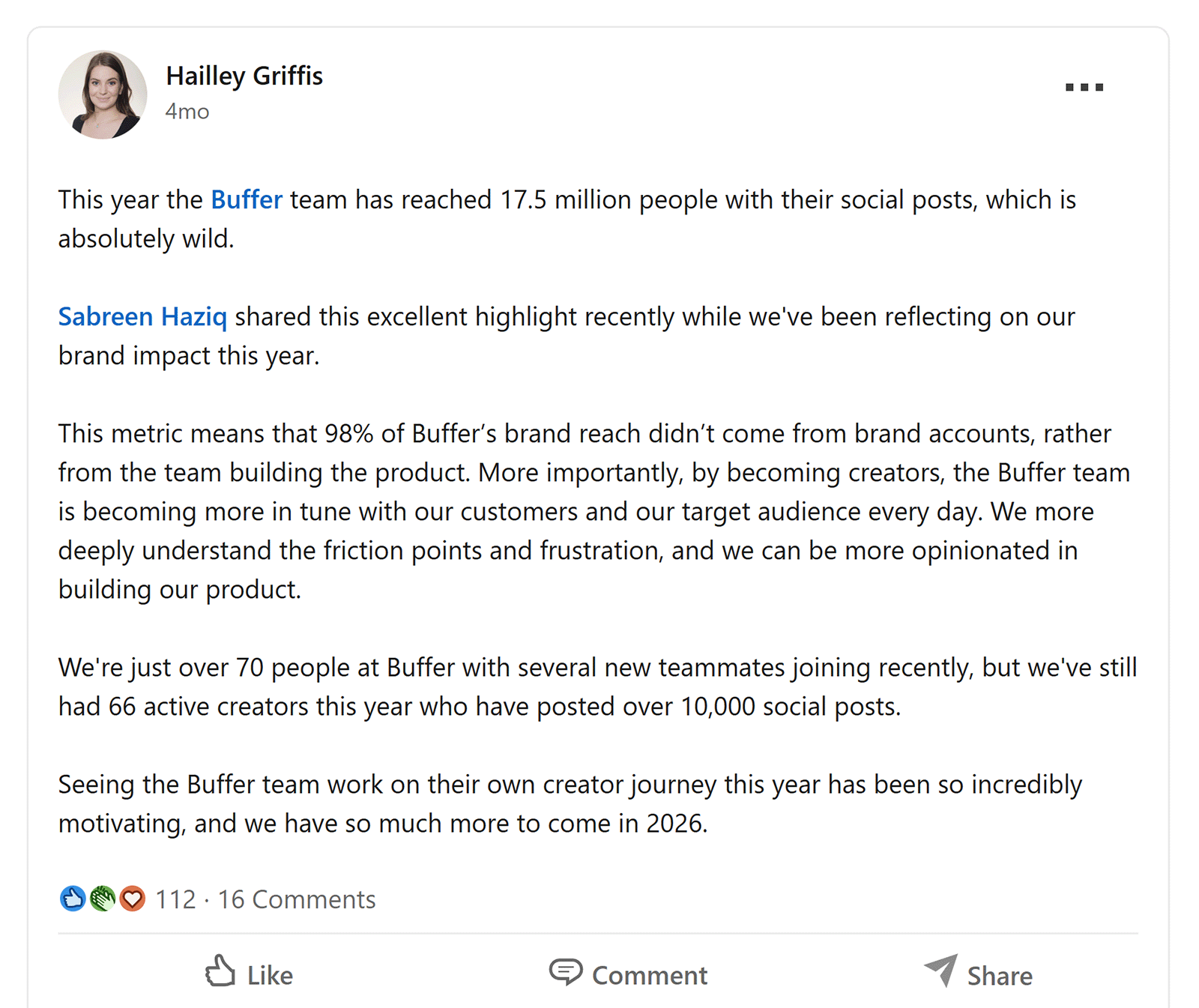Click the Comment button label
The image size is (1199, 1008).
pos(649,975)
